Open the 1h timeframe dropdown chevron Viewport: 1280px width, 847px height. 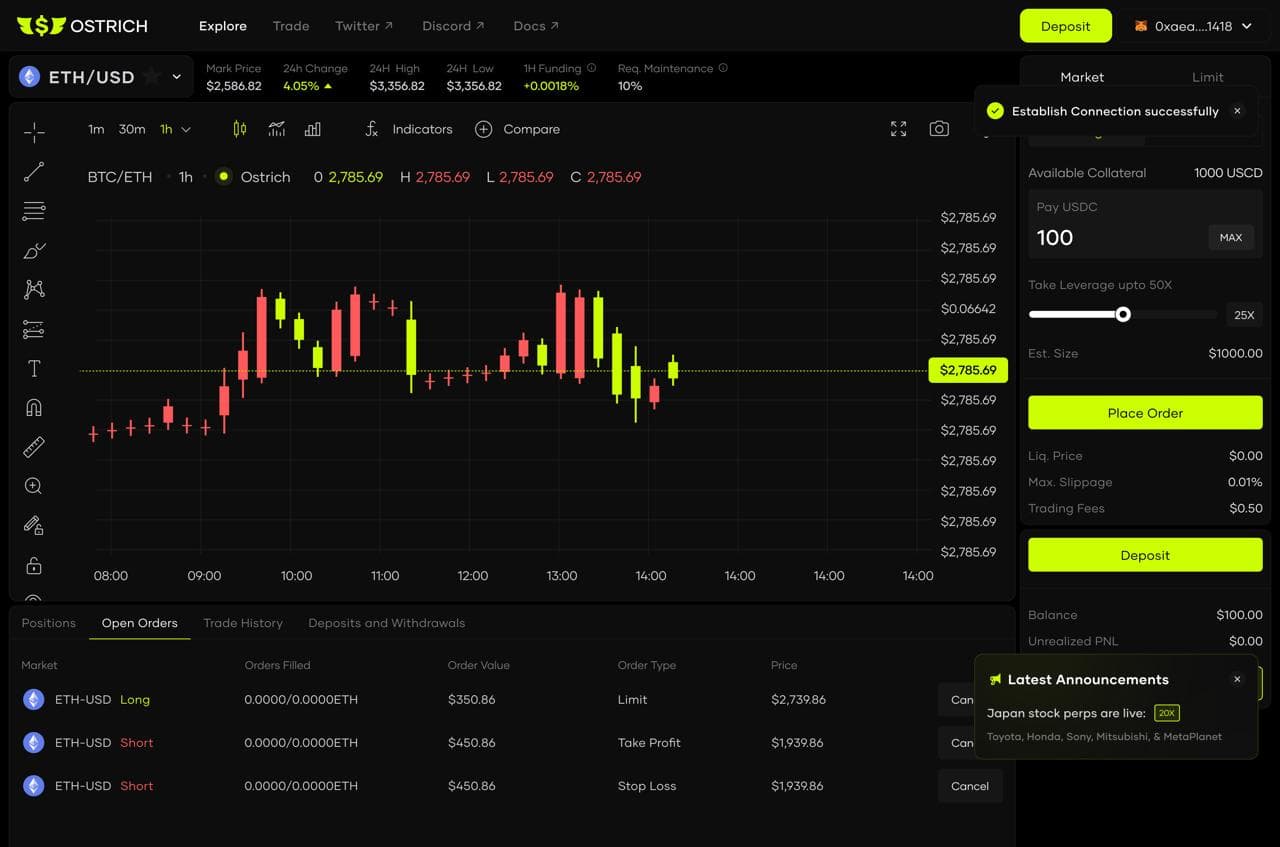click(186, 130)
